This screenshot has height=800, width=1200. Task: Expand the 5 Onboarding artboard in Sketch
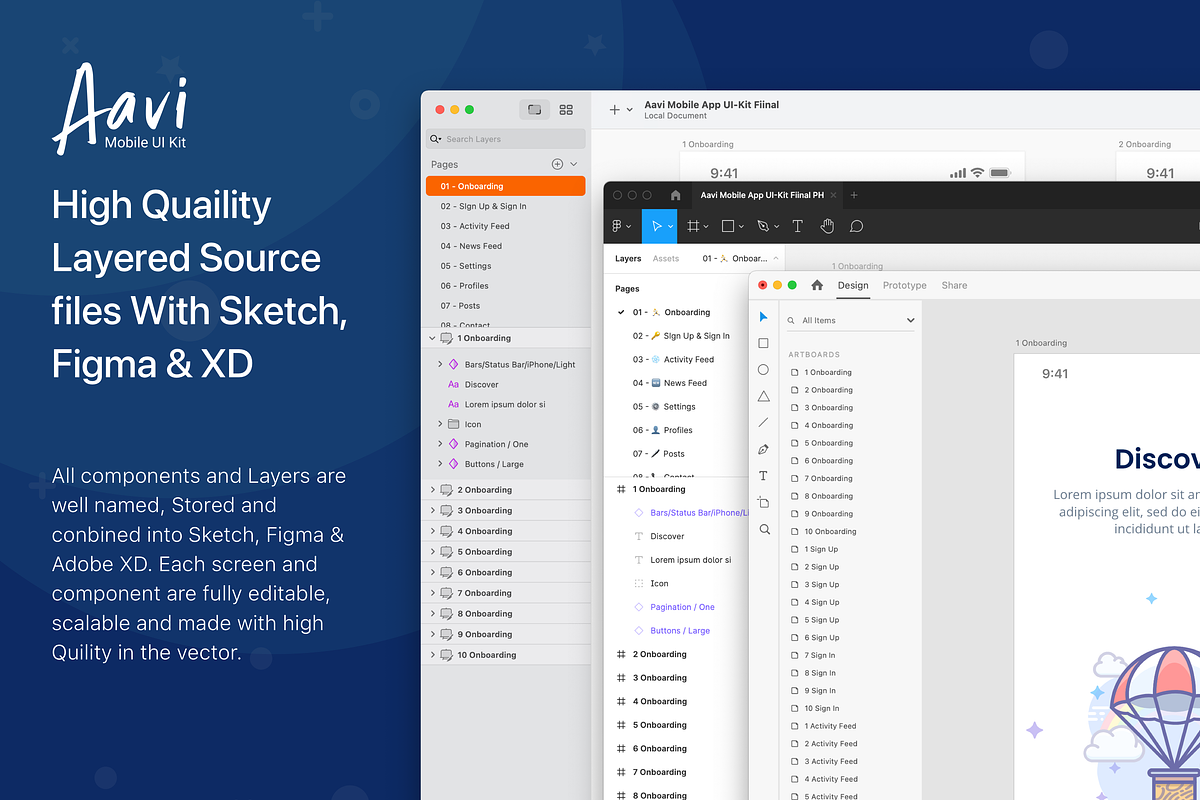[x=432, y=552]
